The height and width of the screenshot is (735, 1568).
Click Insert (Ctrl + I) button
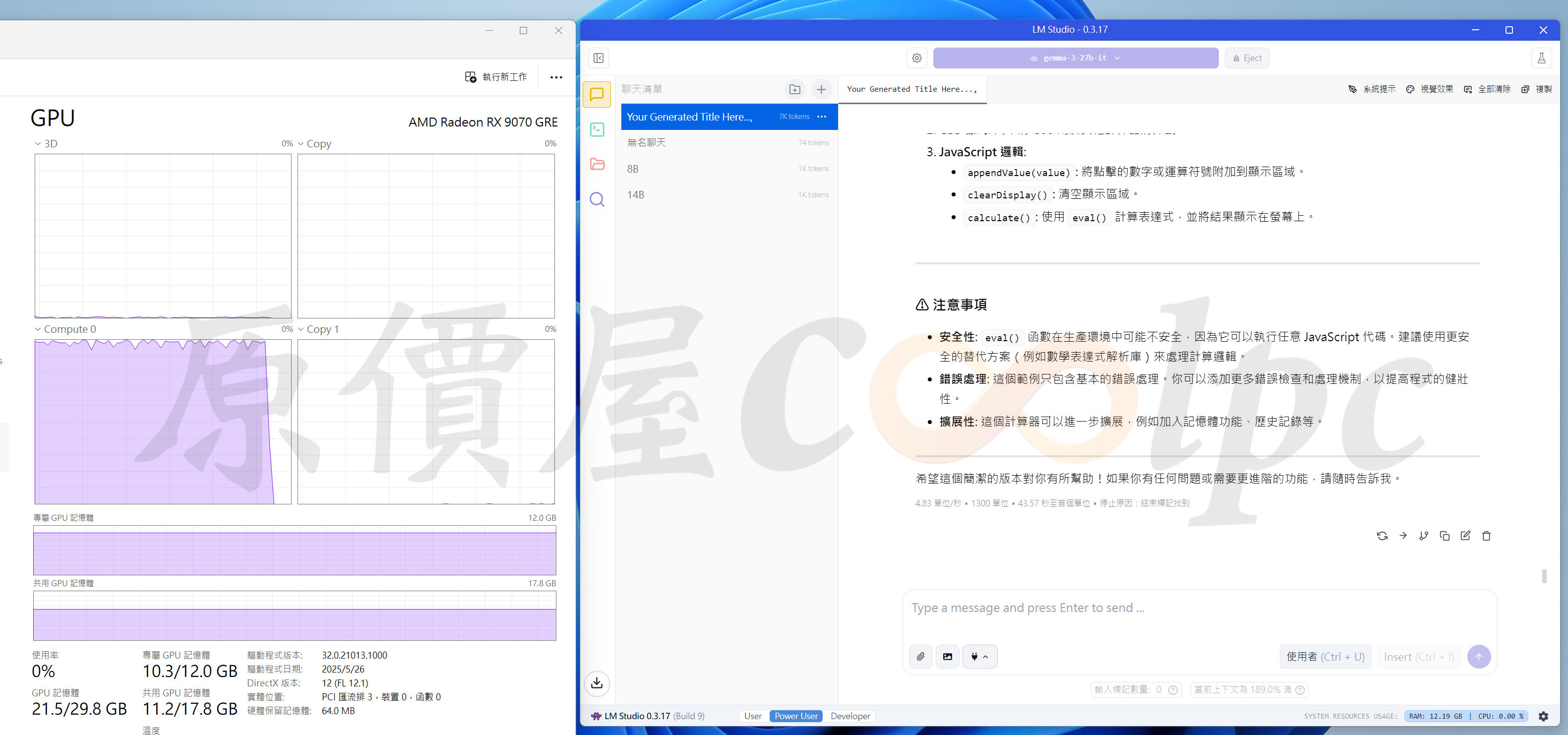point(1419,657)
